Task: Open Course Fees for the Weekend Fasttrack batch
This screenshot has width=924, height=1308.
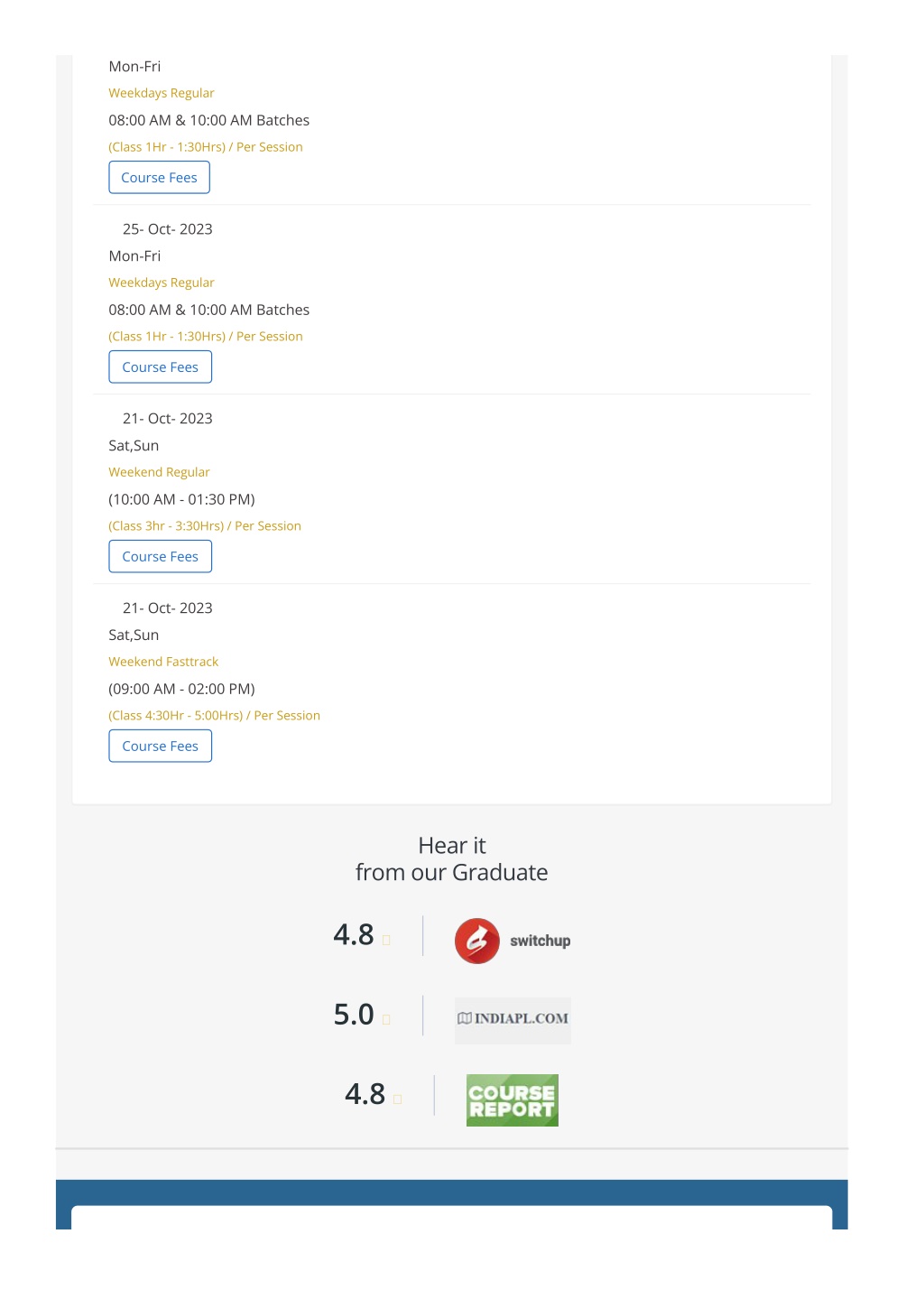Action: (161, 746)
